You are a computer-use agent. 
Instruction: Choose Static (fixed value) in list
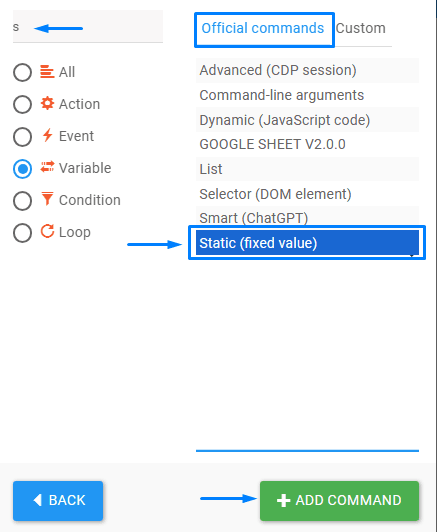click(x=307, y=243)
